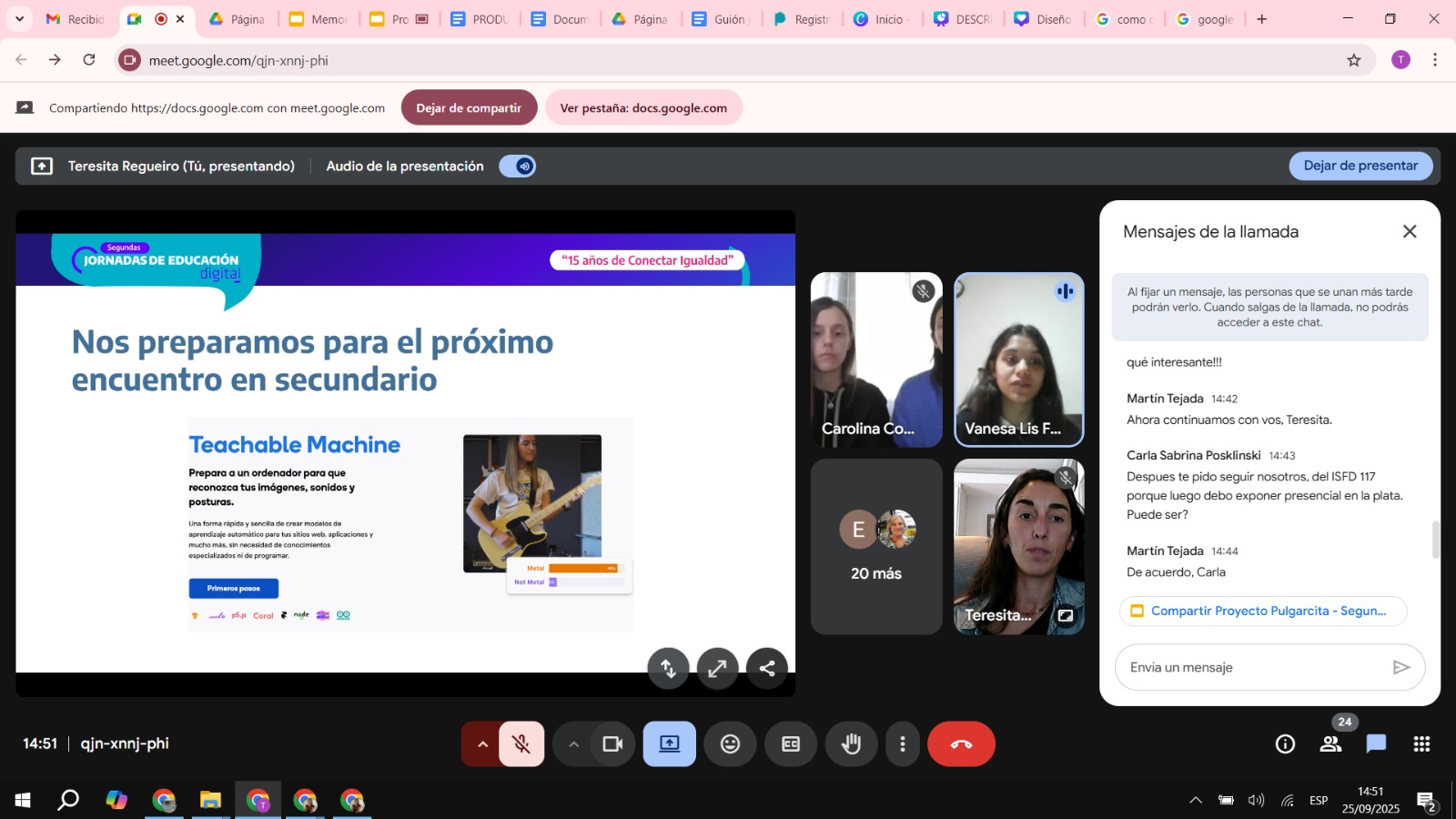Screen dimensions: 1456x819
Task: Click the Envía un mensaje text field
Action: click(1256, 667)
